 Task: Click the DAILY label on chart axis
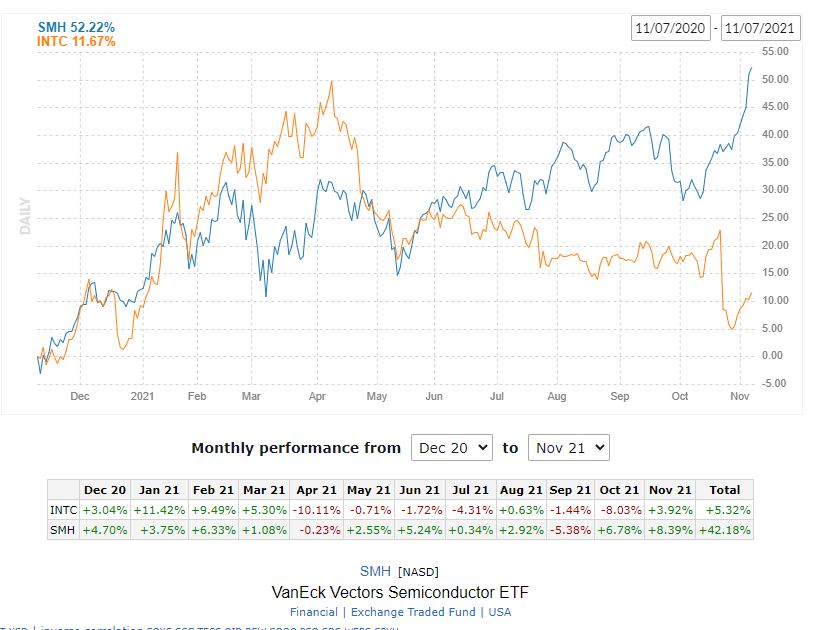click(26, 215)
